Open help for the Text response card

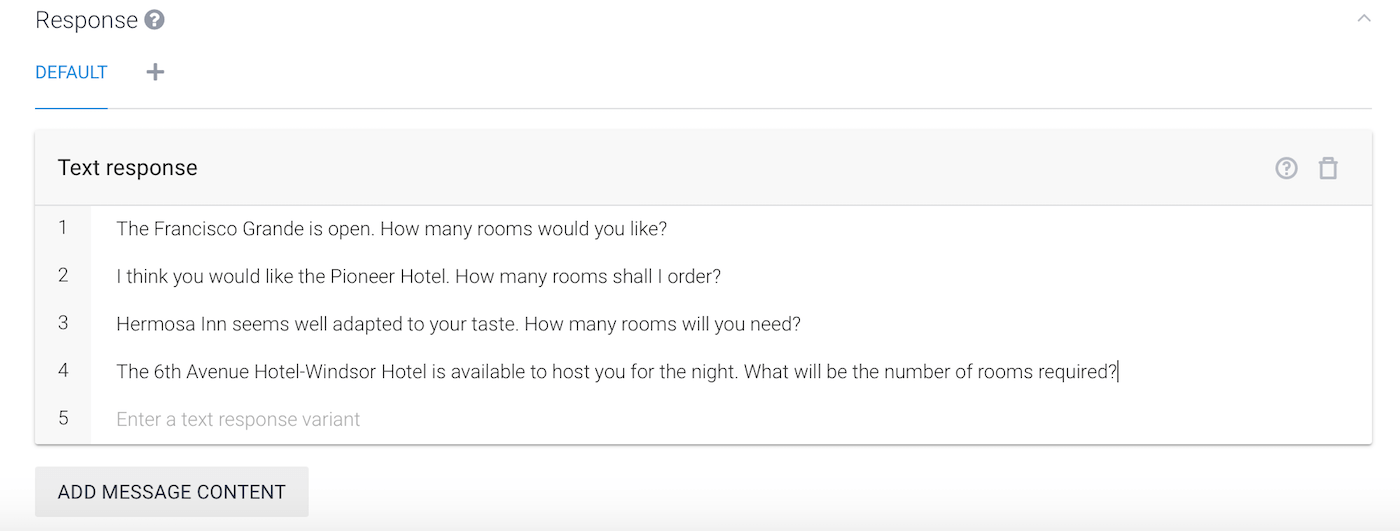(x=1286, y=168)
